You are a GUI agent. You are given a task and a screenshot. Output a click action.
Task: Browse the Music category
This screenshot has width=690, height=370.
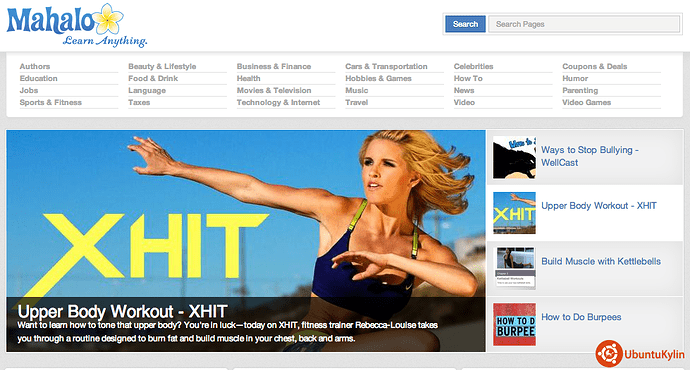tap(356, 90)
